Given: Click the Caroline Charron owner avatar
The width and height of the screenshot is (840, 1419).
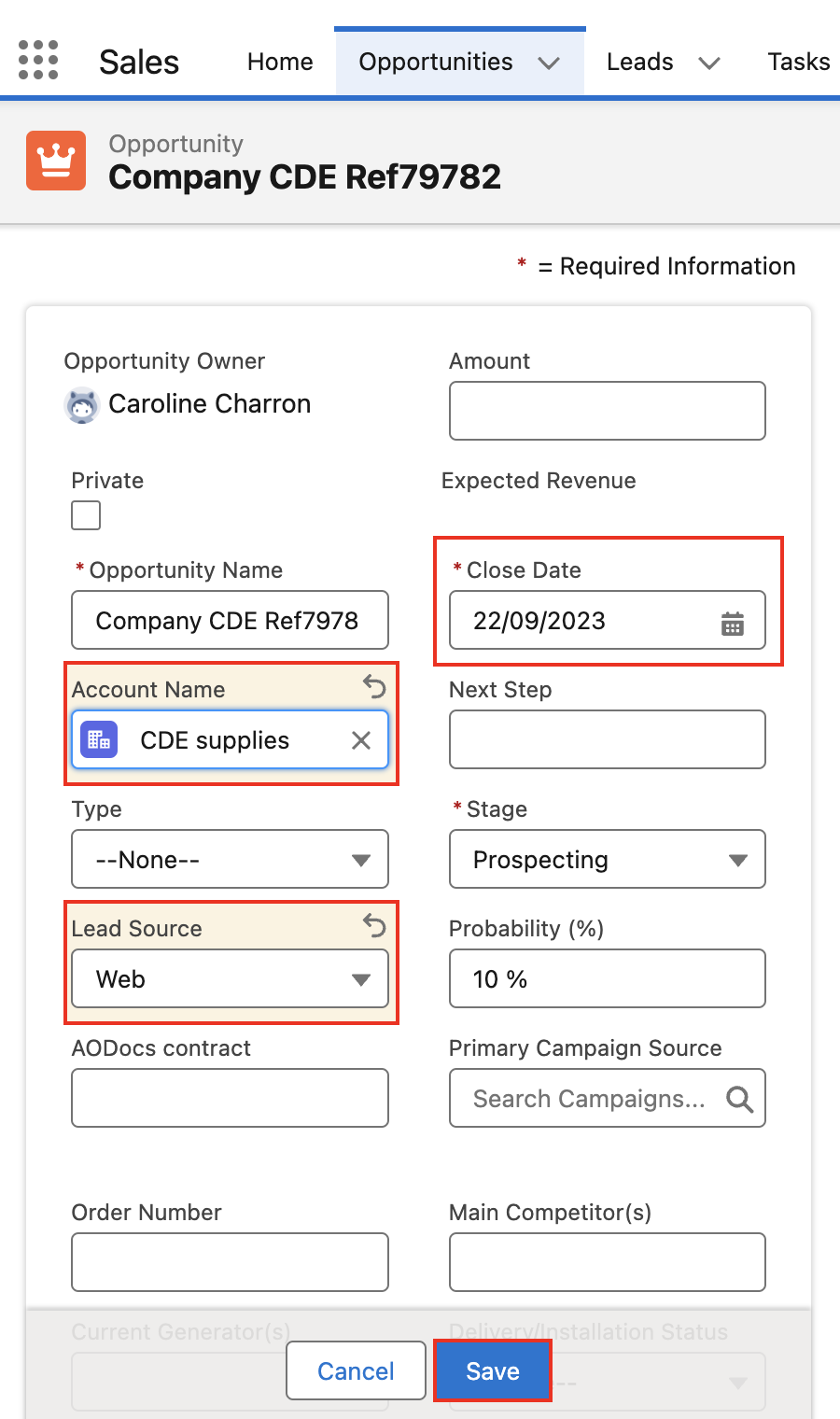Looking at the screenshot, I should (82, 405).
